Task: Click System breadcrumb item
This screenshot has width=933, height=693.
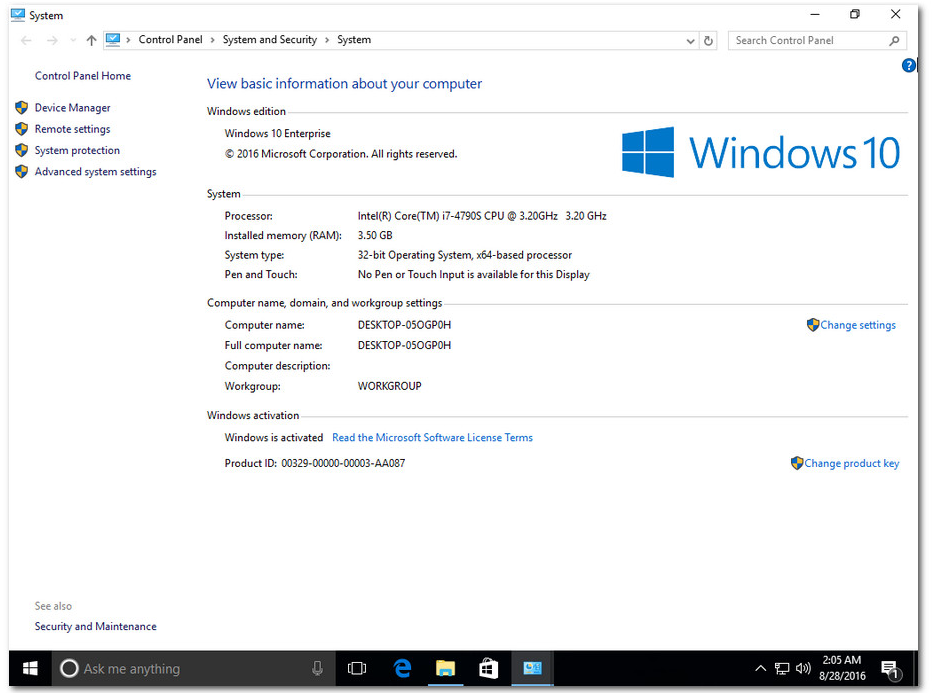Action: pos(354,39)
